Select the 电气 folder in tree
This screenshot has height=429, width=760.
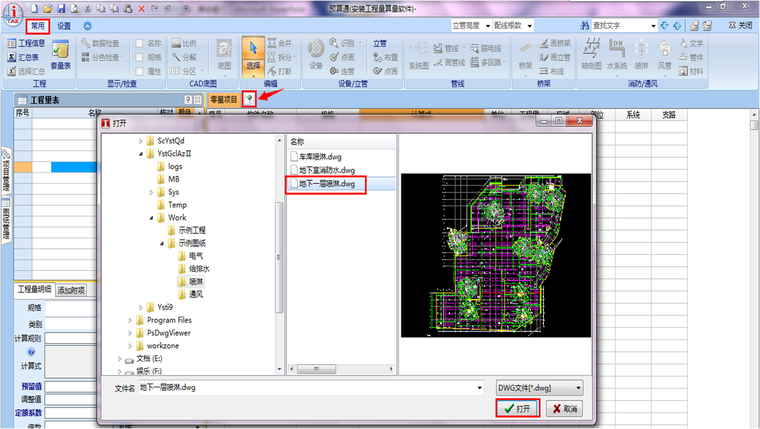(x=191, y=256)
